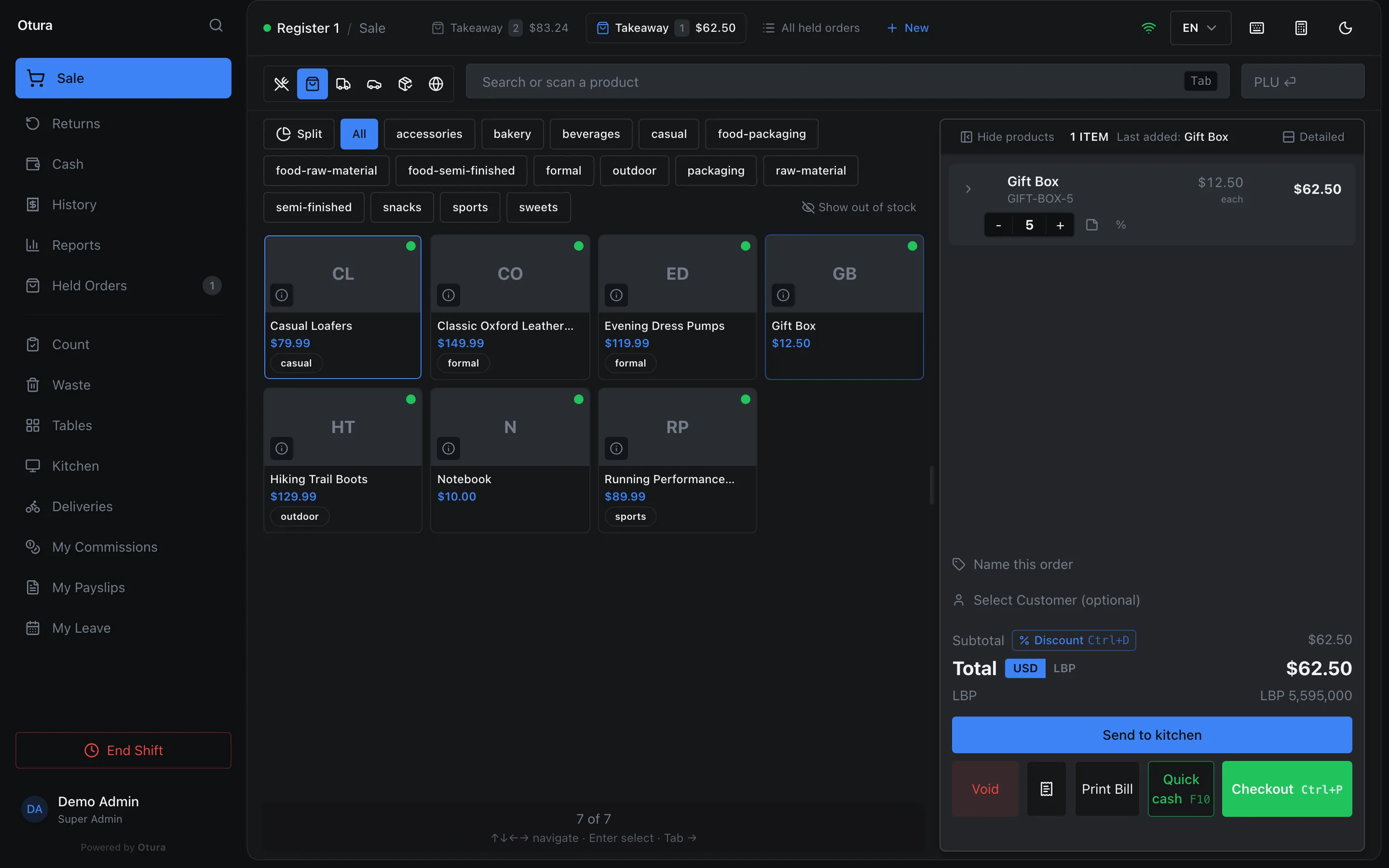
Task: Open info for Hiking Trail Boots
Action: click(x=281, y=448)
